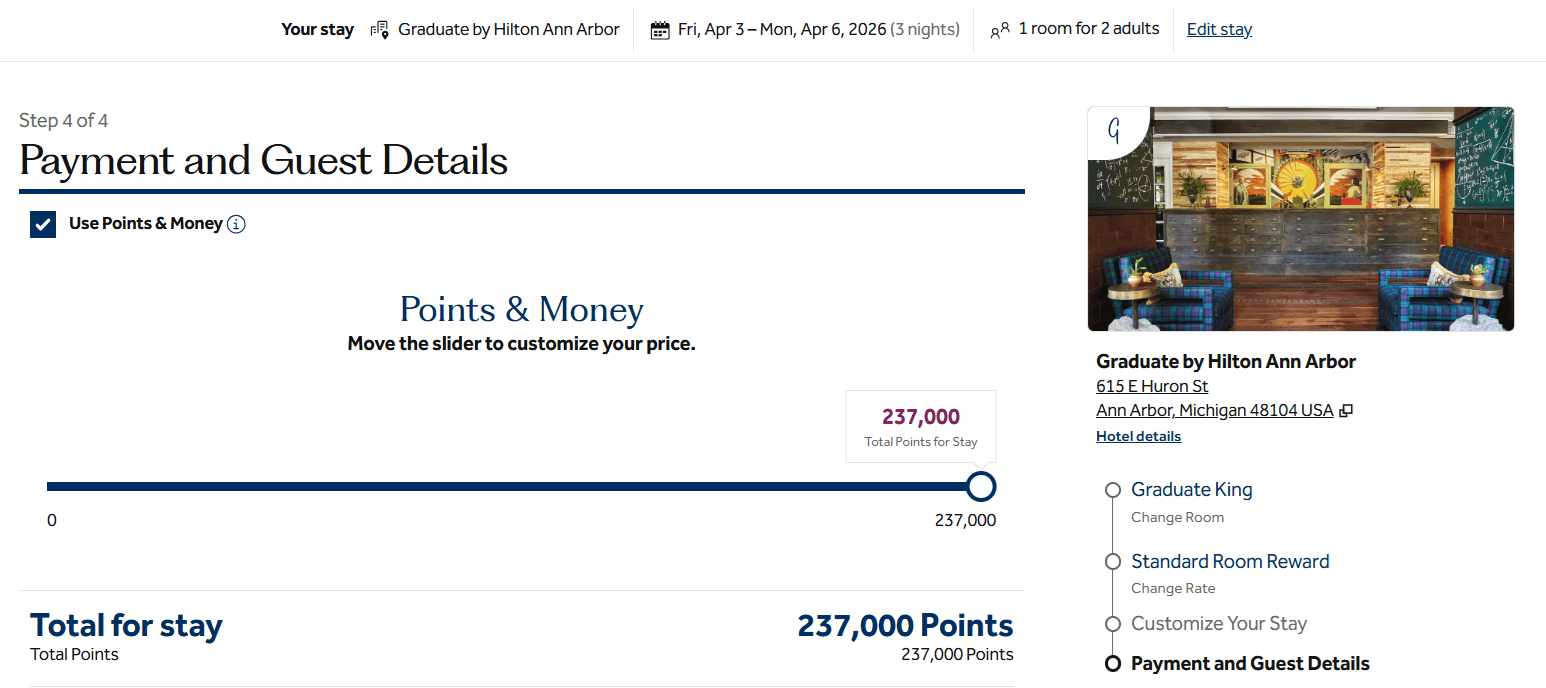Open the 615 E Huron St address link
This screenshot has height=688, width=1546.
coord(1152,386)
